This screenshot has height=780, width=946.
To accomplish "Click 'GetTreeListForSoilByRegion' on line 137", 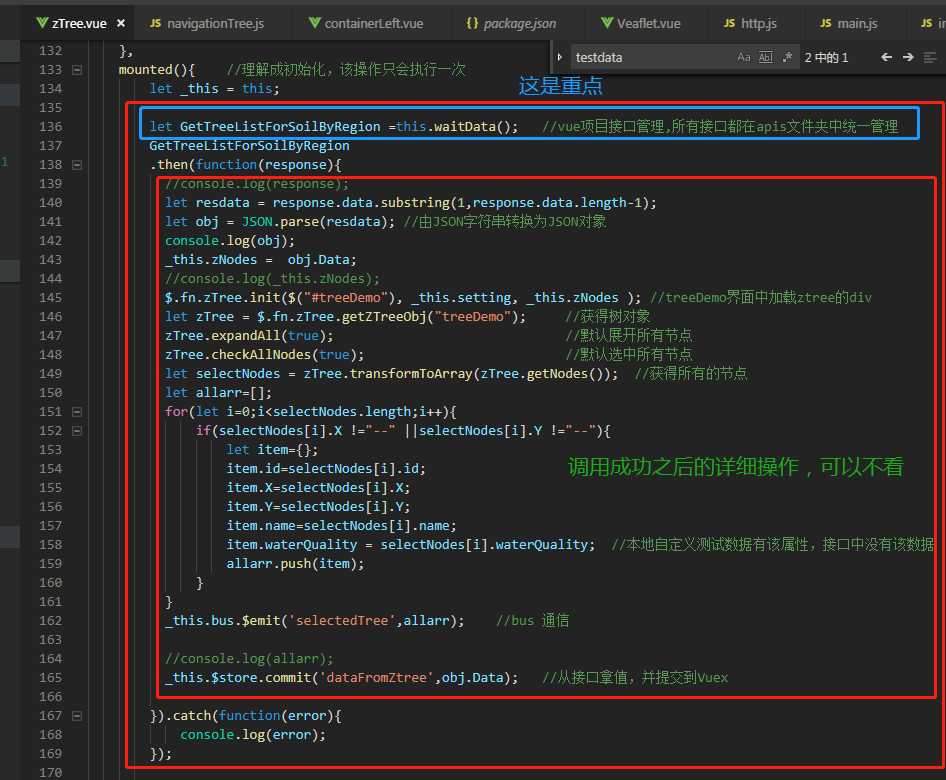I will (x=249, y=146).
